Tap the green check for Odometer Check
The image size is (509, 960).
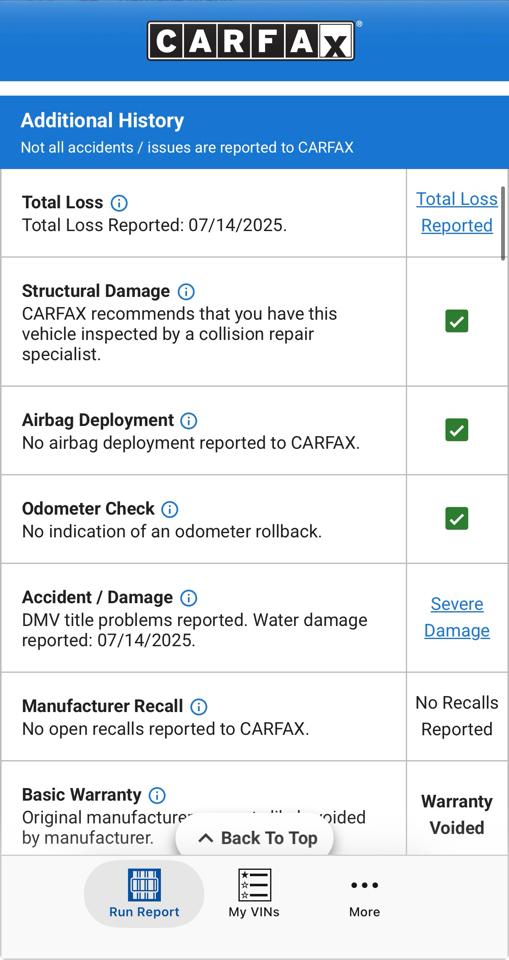pyautogui.click(x=456, y=519)
